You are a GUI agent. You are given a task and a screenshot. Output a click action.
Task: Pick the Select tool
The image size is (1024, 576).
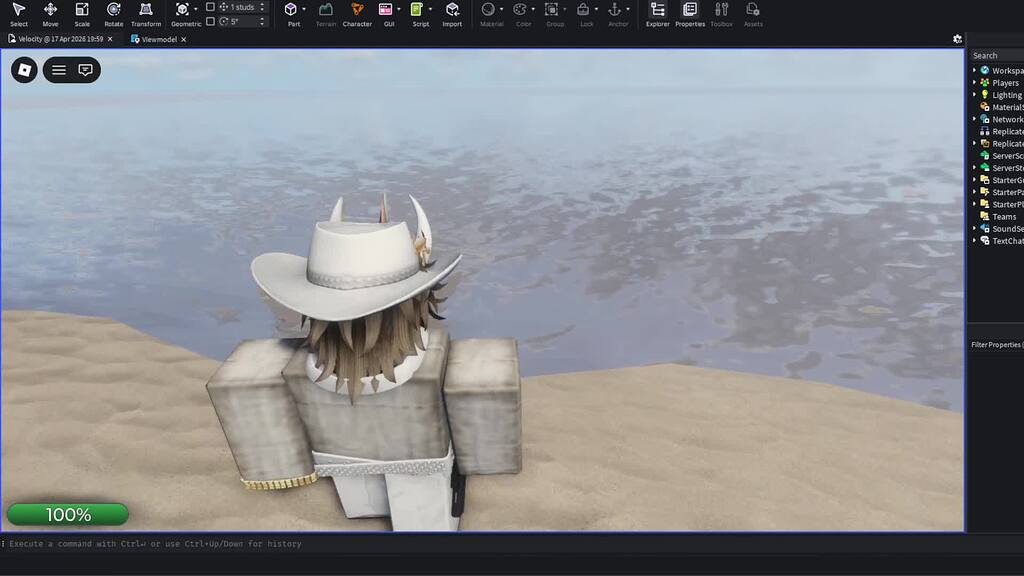pyautogui.click(x=18, y=14)
